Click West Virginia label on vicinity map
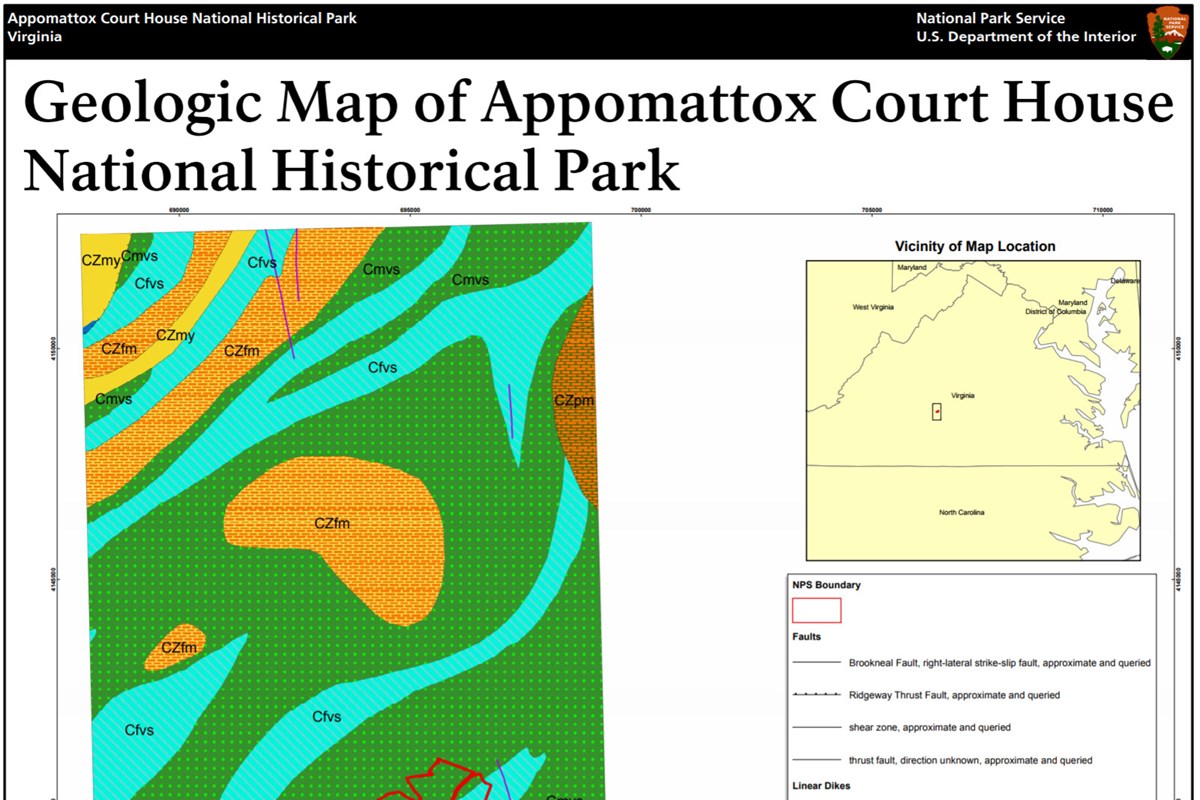This screenshot has width=1200, height=800. pyautogui.click(x=872, y=307)
